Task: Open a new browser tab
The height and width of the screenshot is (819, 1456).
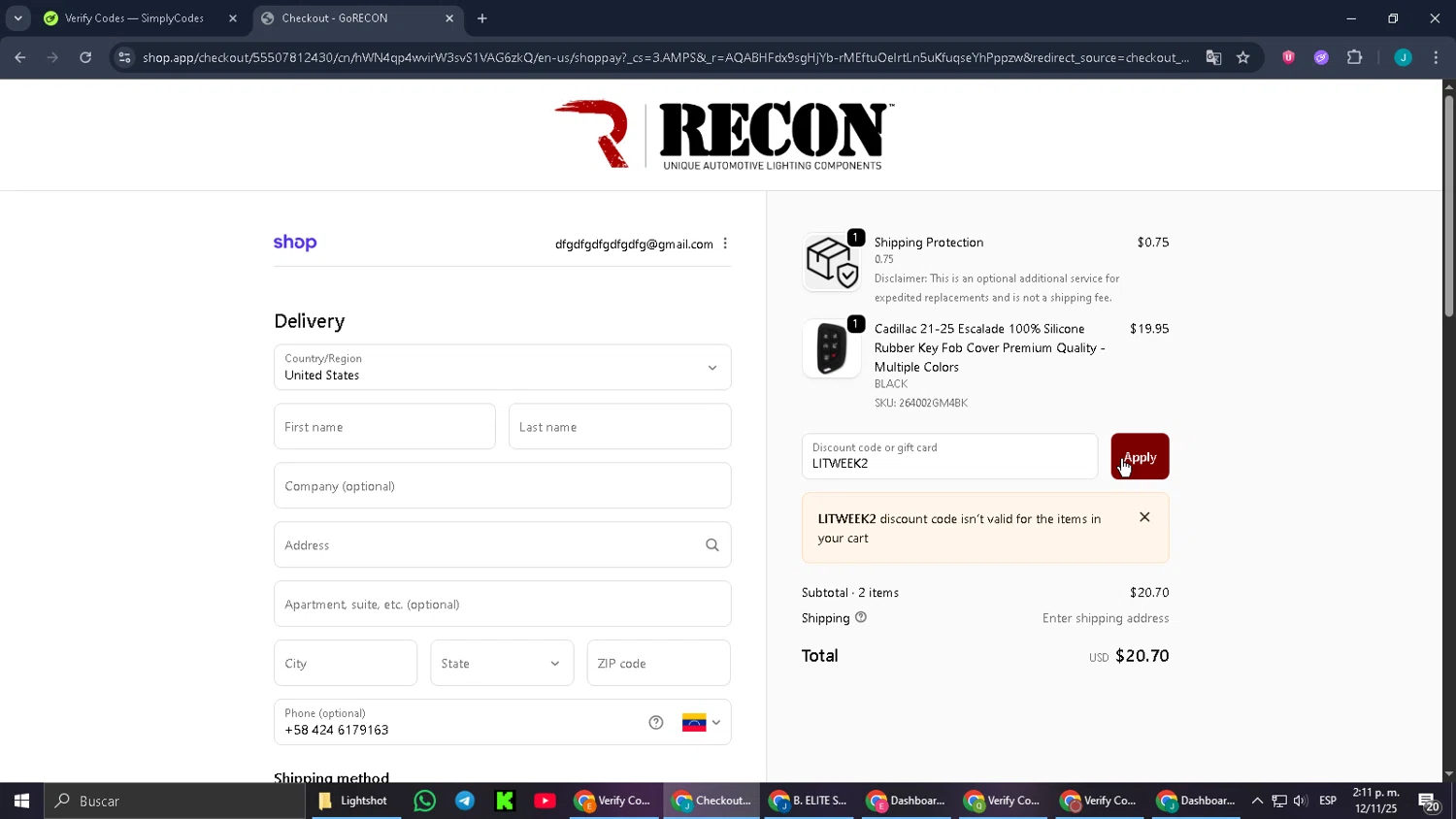Action: (482, 18)
